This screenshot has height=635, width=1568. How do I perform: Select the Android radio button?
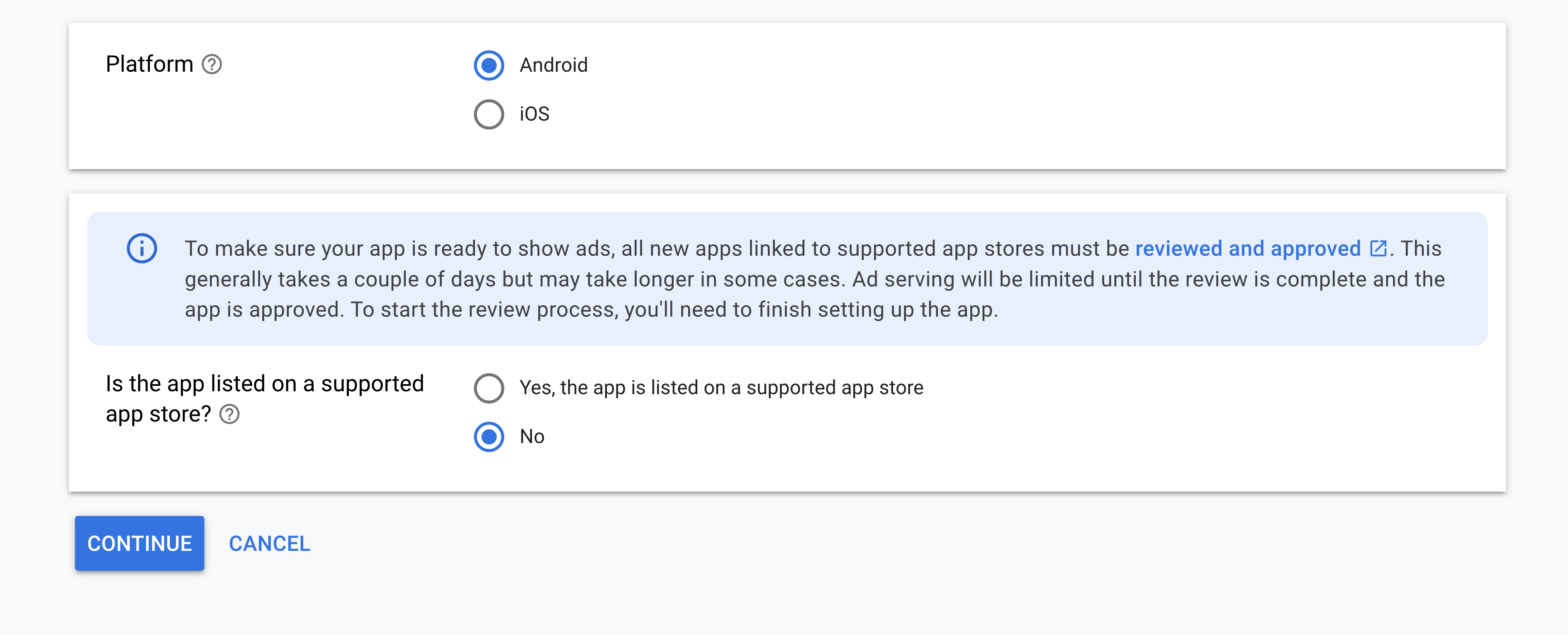(489, 65)
